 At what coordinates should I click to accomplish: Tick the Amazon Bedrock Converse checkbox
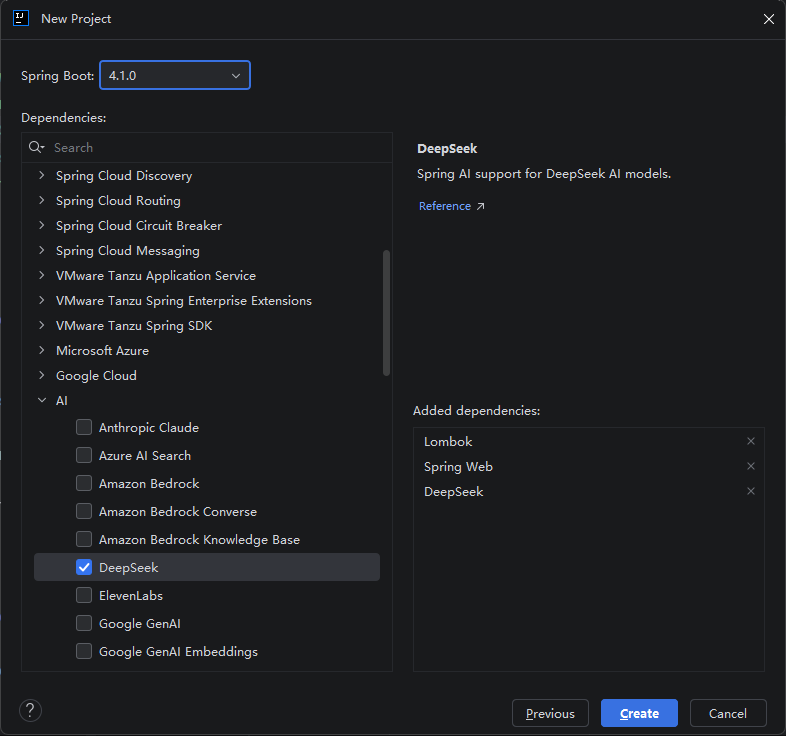click(x=84, y=511)
